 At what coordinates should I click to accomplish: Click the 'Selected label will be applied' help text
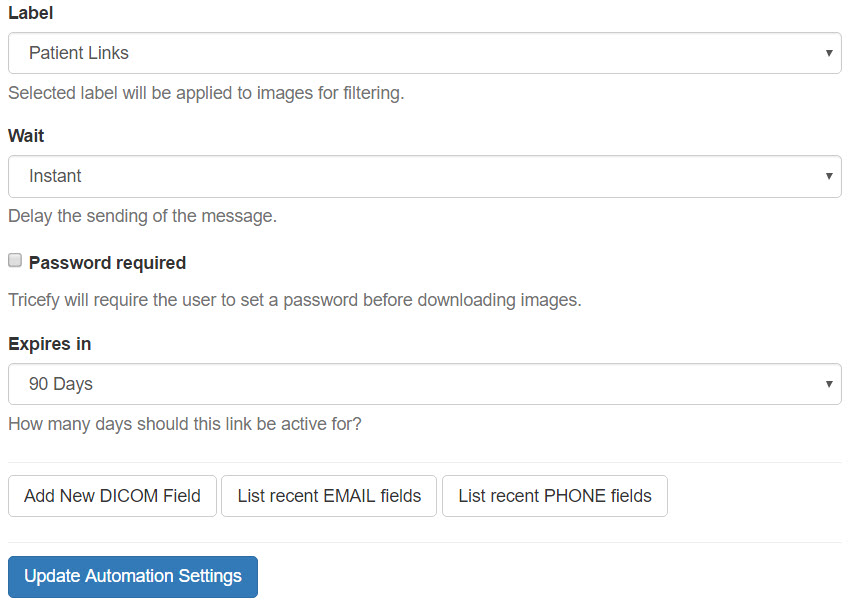click(x=205, y=93)
